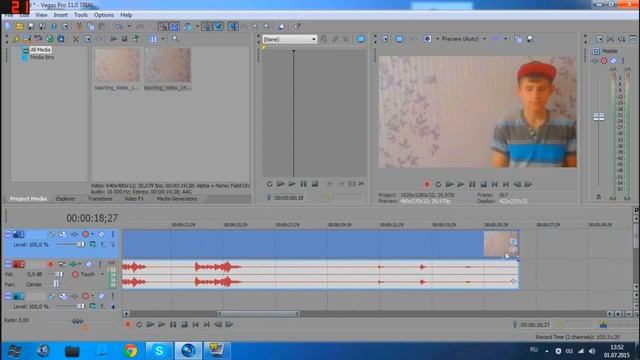Click the search magnifier in the Project Media toolbar
The height and width of the screenshot is (360, 640).
click(176, 39)
